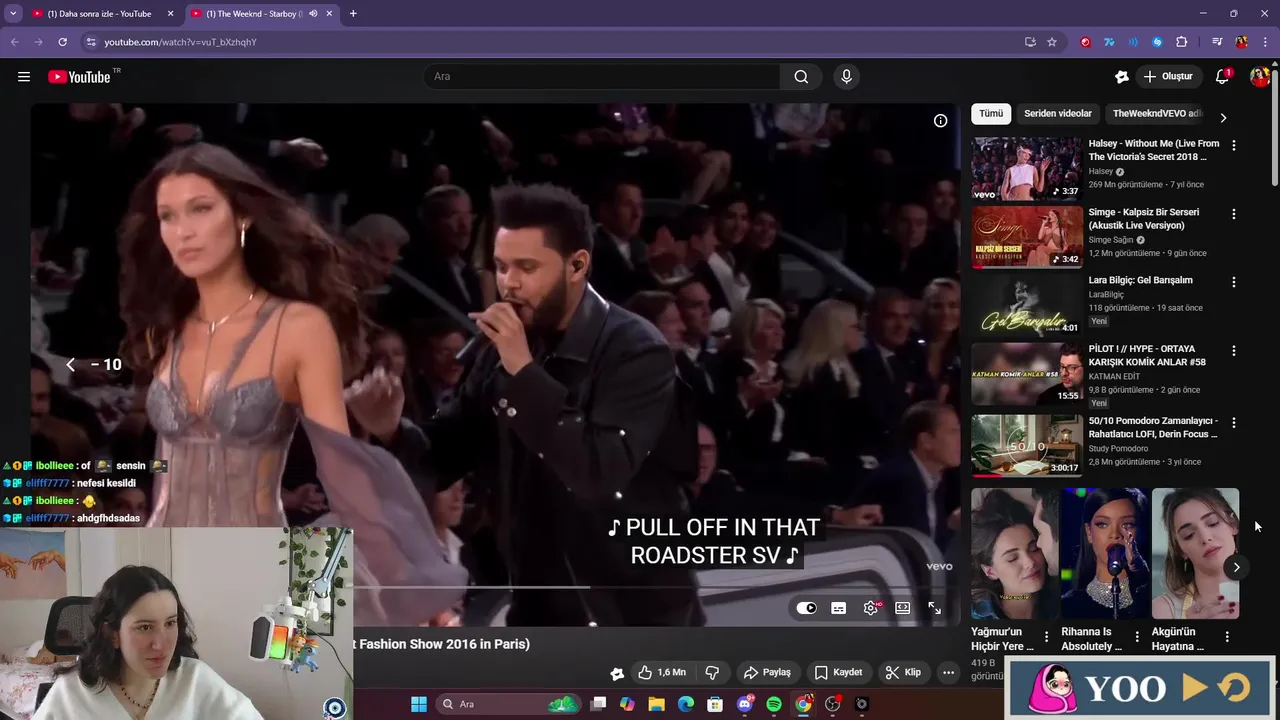Open options for 'Yağmur'un Hiçbir Yere' short
The width and height of the screenshot is (1280, 720).
click(1047, 637)
